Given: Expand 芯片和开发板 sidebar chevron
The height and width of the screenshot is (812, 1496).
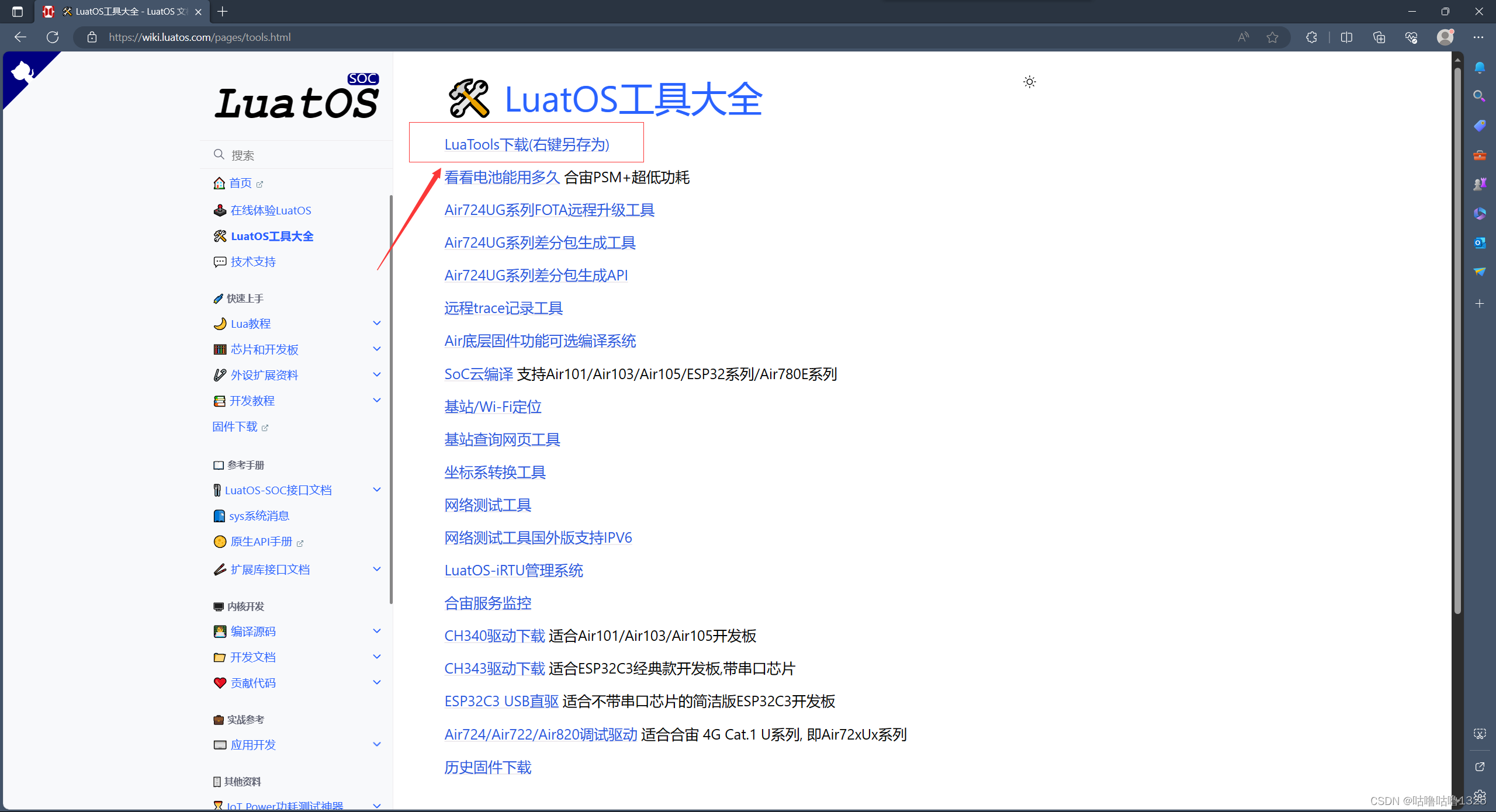Looking at the screenshot, I should pos(376,349).
